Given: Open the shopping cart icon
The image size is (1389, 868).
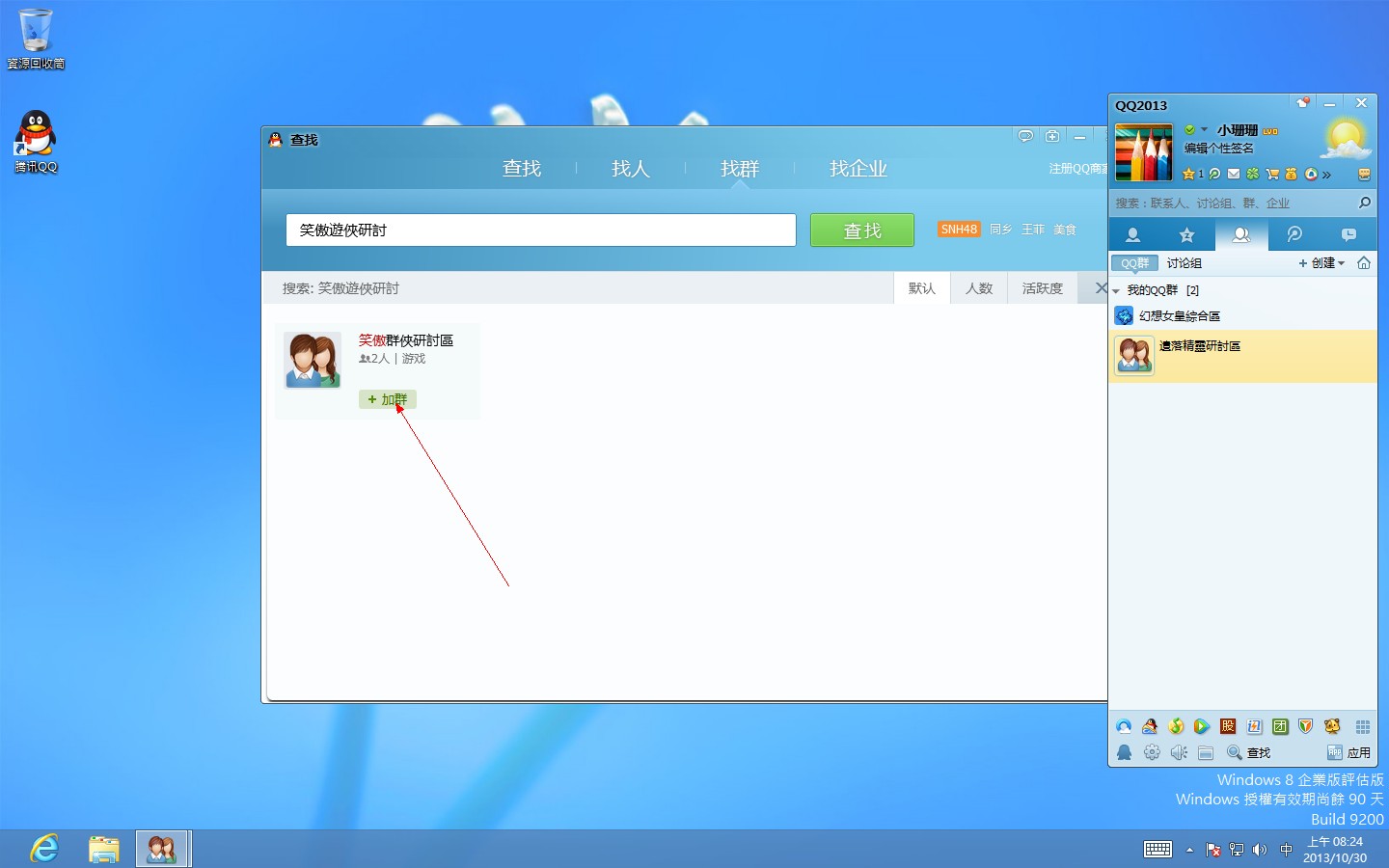Looking at the screenshot, I should click(1272, 175).
